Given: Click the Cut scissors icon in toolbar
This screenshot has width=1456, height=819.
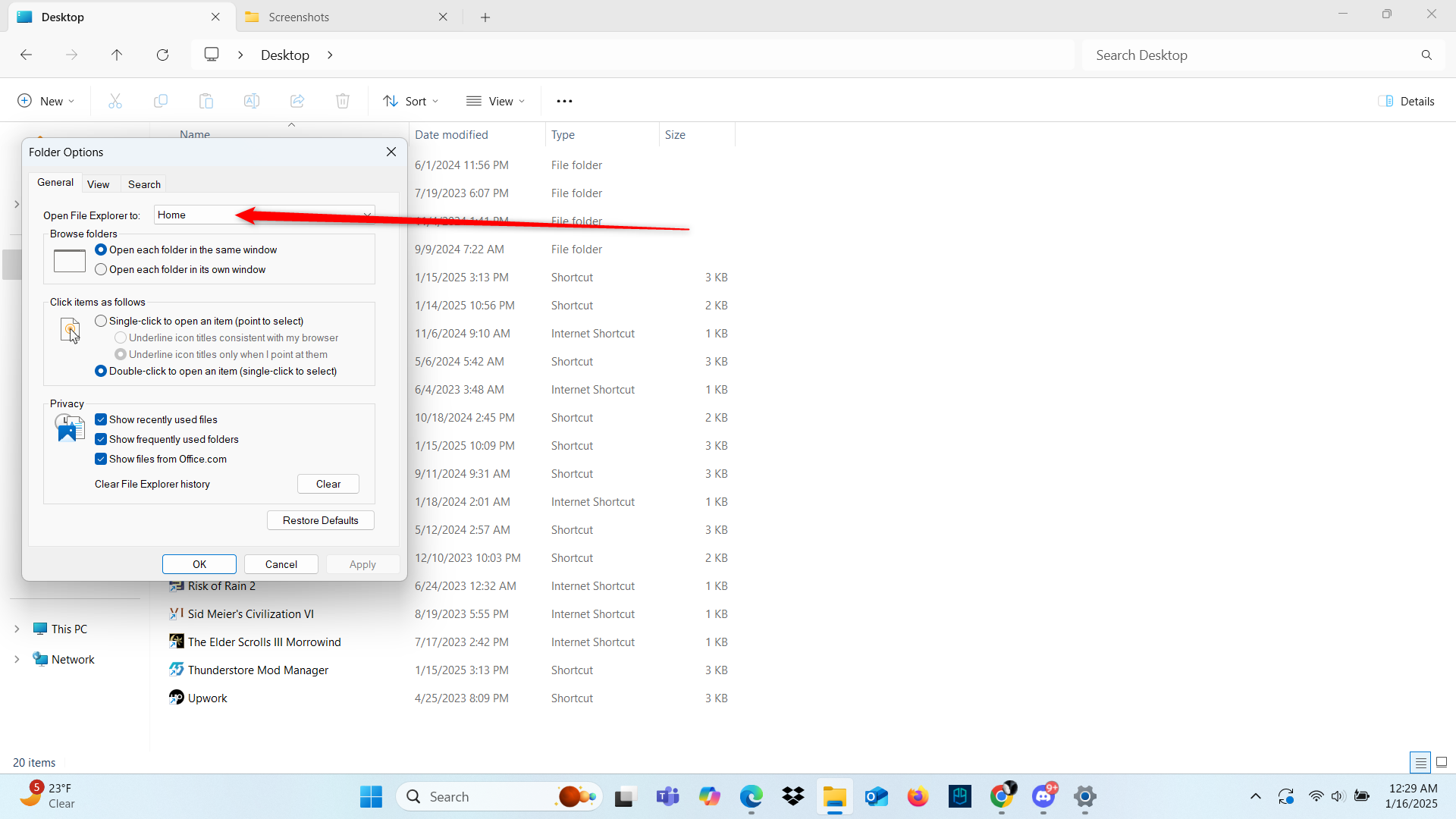Looking at the screenshot, I should point(115,101).
